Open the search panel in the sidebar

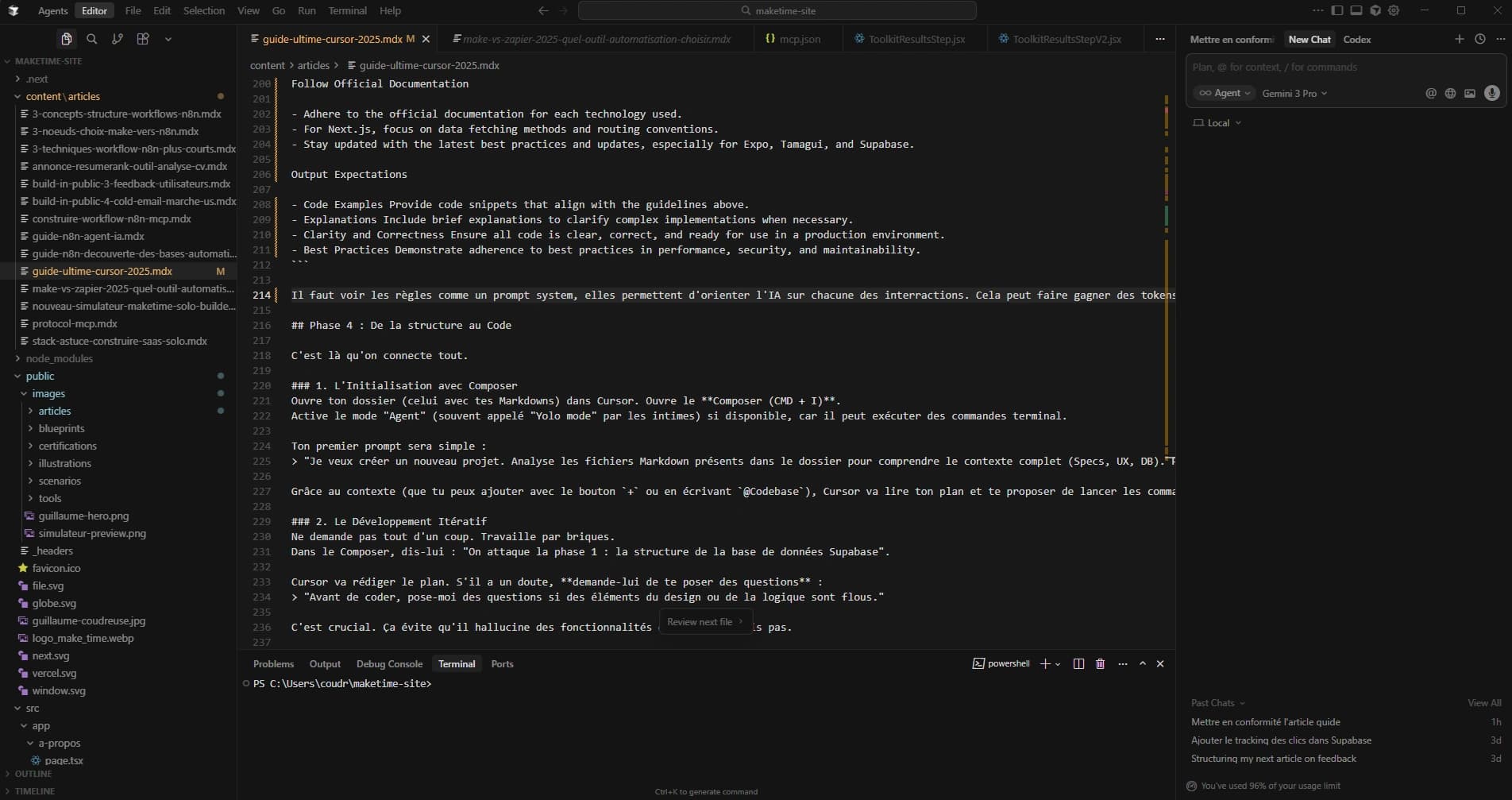click(x=92, y=38)
